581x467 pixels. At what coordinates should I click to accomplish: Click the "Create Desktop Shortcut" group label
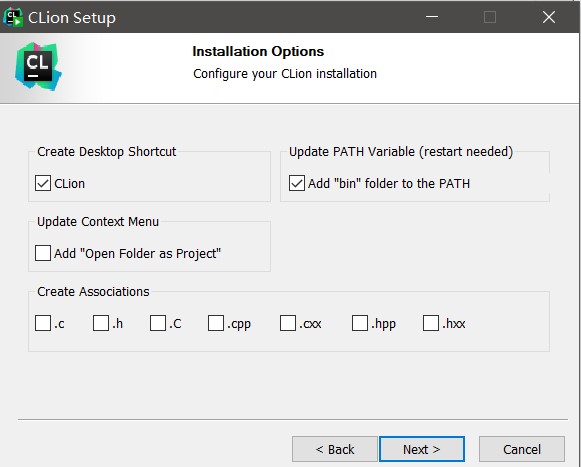[107, 152]
